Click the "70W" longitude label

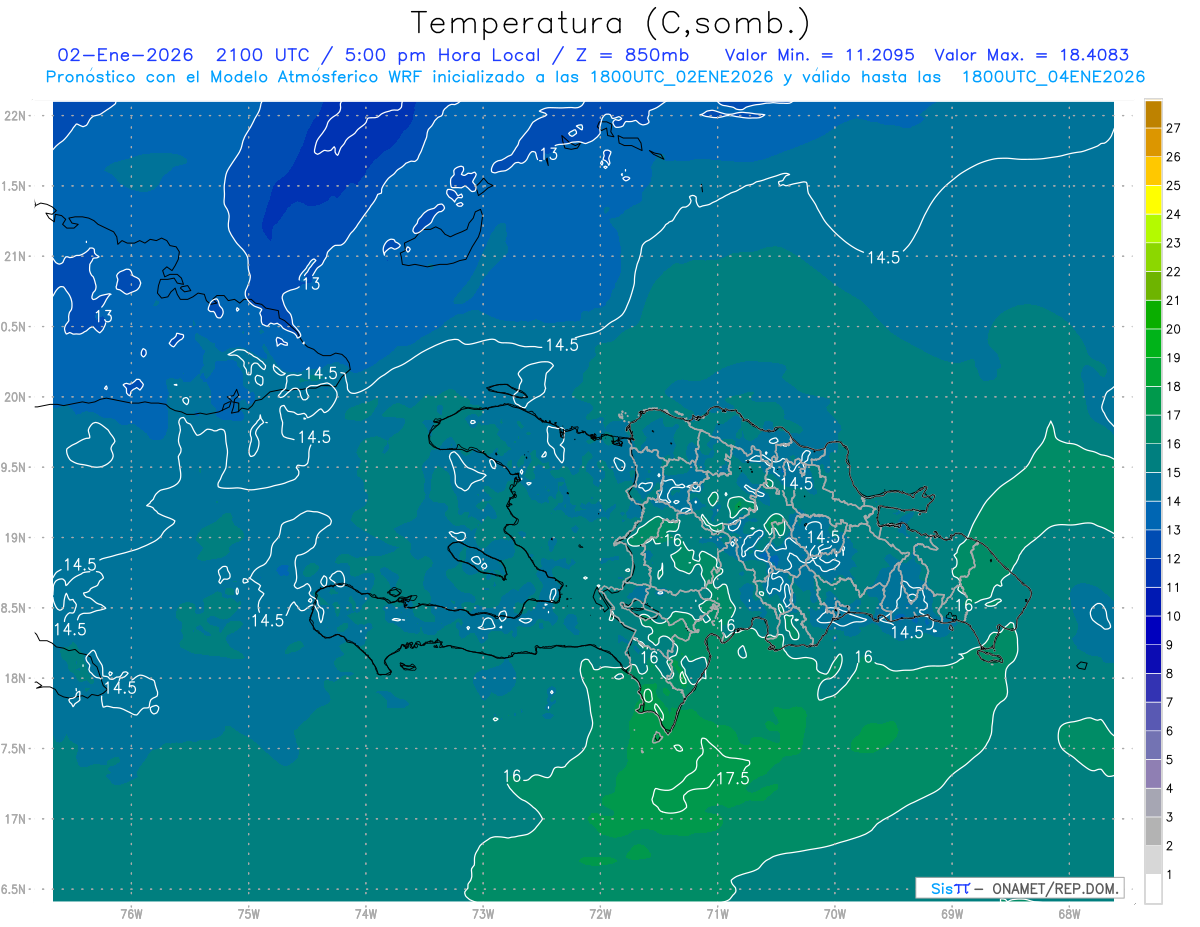pyautogui.click(x=835, y=913)
